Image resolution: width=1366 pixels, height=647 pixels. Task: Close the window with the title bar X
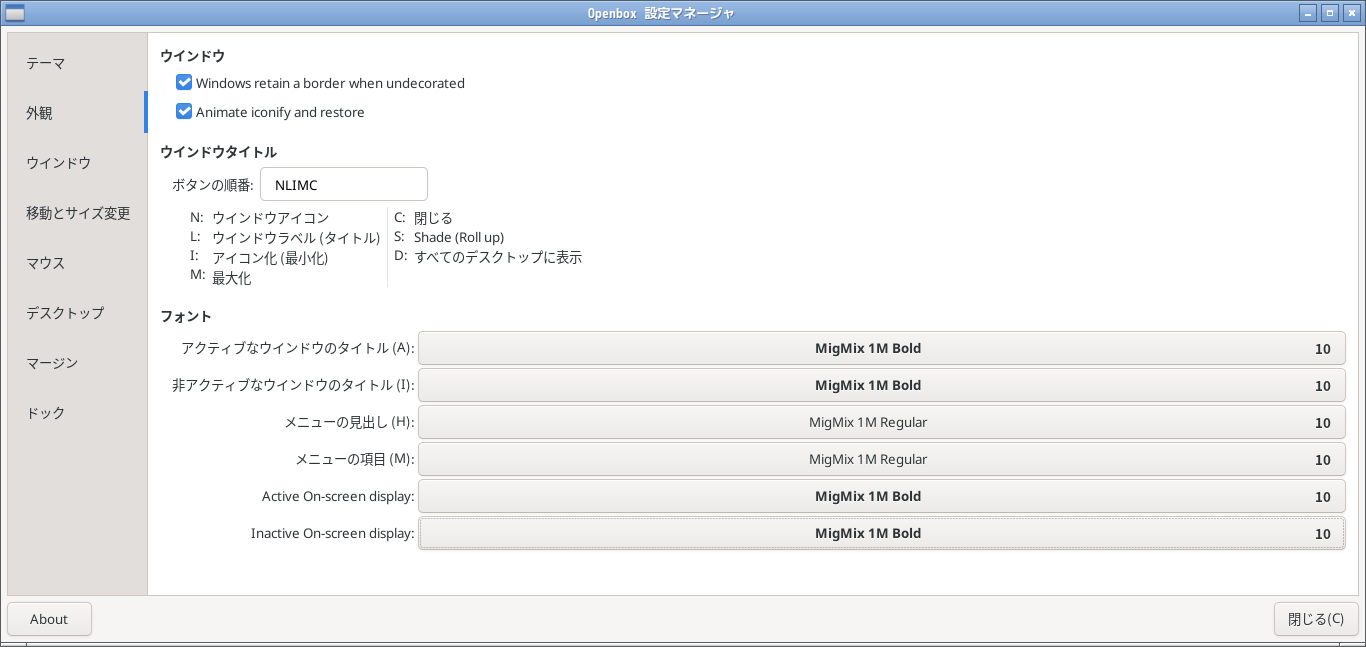coord(1351,13)
